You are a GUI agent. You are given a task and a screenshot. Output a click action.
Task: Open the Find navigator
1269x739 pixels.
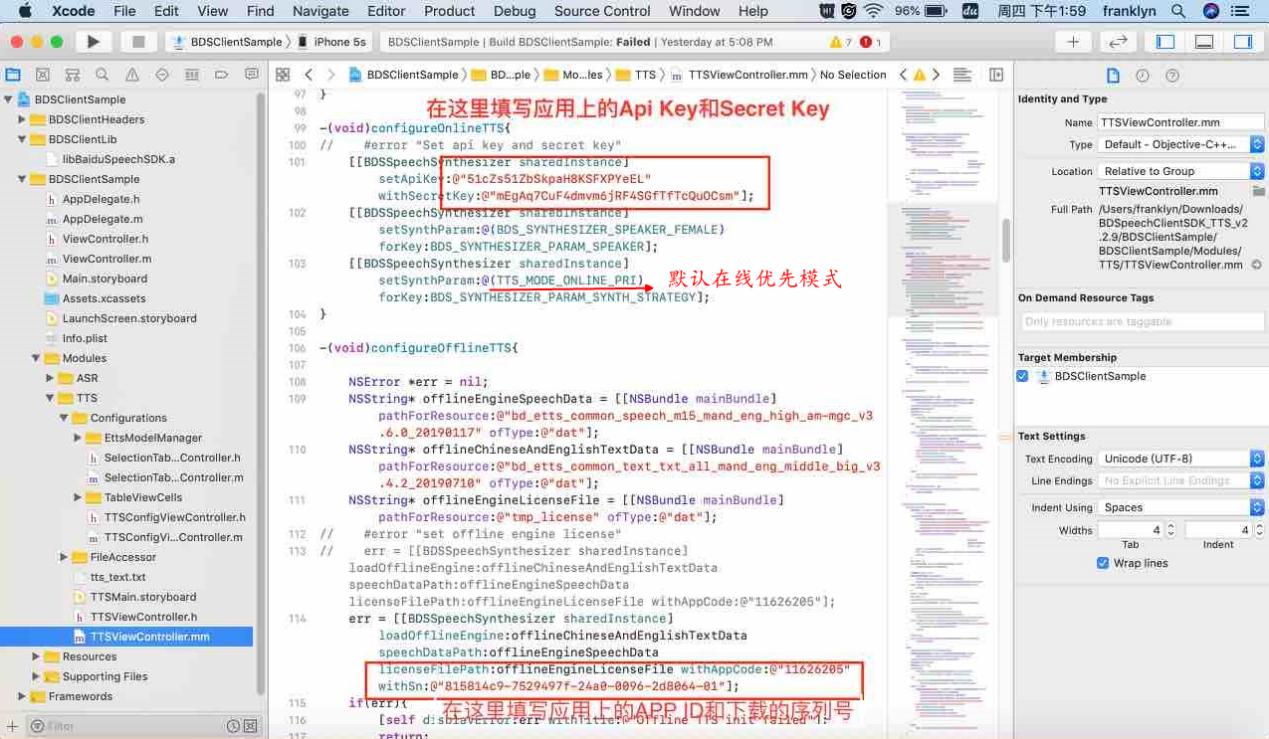click(102, 75)
